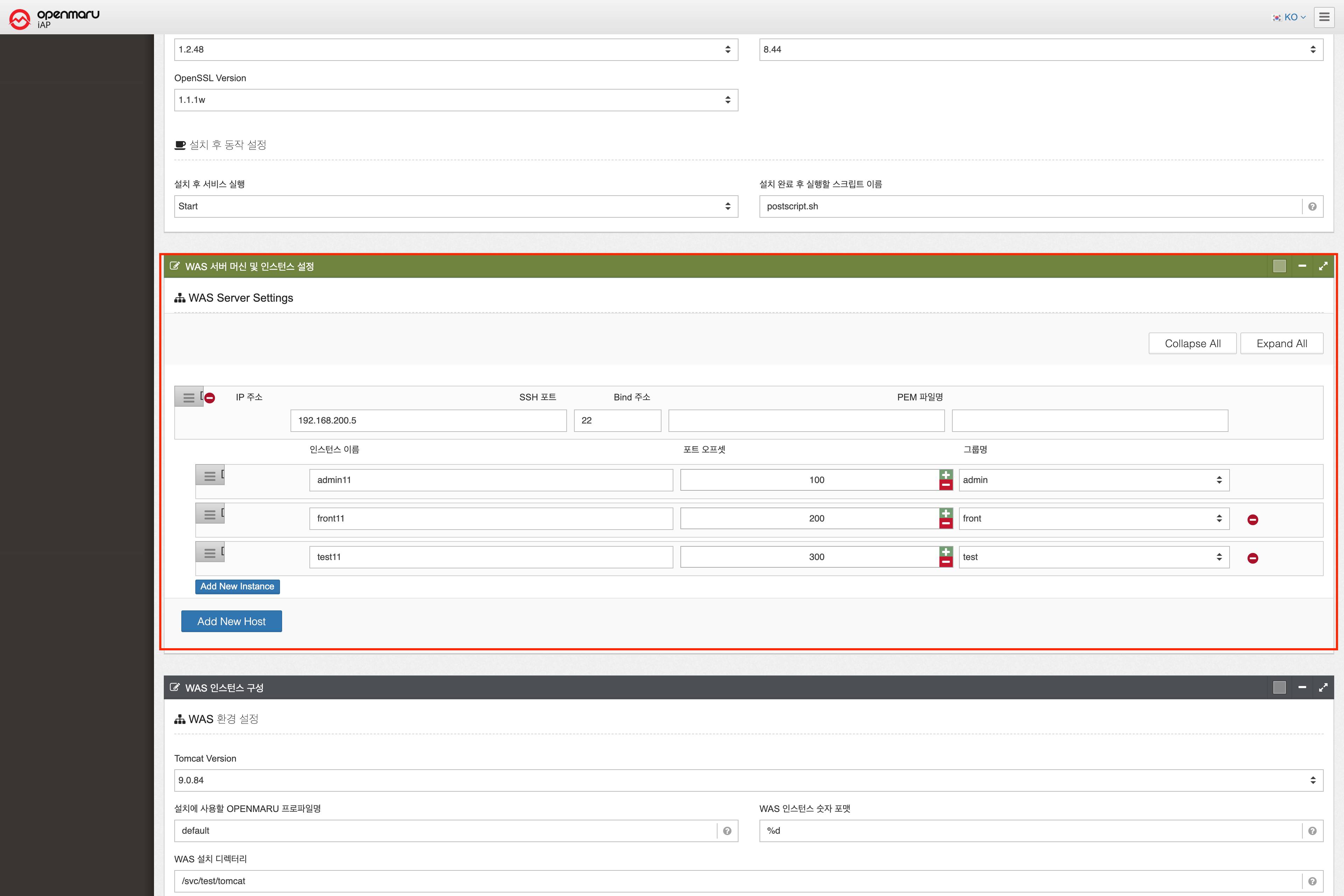
Task: Click the Collapse All button
Action: pyautogui.click(x=1192, y=343)
